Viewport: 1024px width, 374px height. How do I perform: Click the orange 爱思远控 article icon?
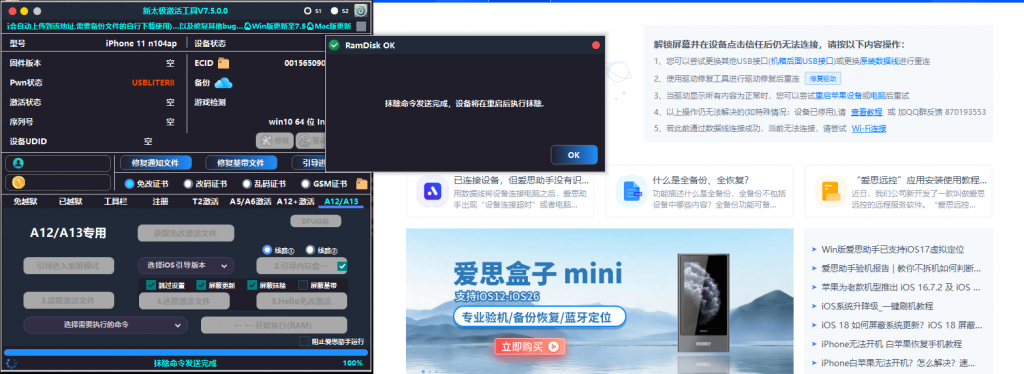click(830, 191)
